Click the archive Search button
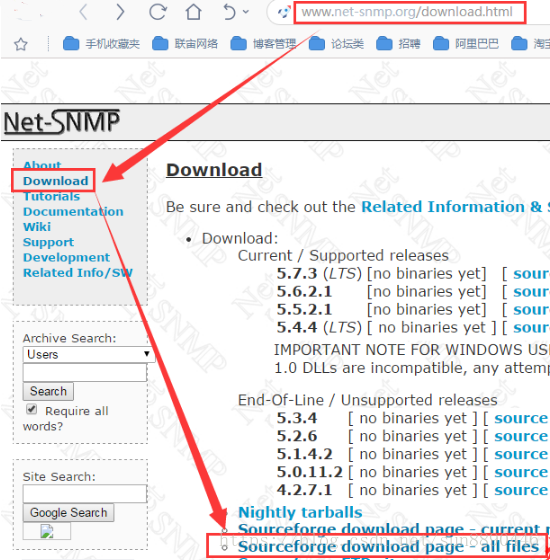The image size is (550, 560). [x=48, y=391]
